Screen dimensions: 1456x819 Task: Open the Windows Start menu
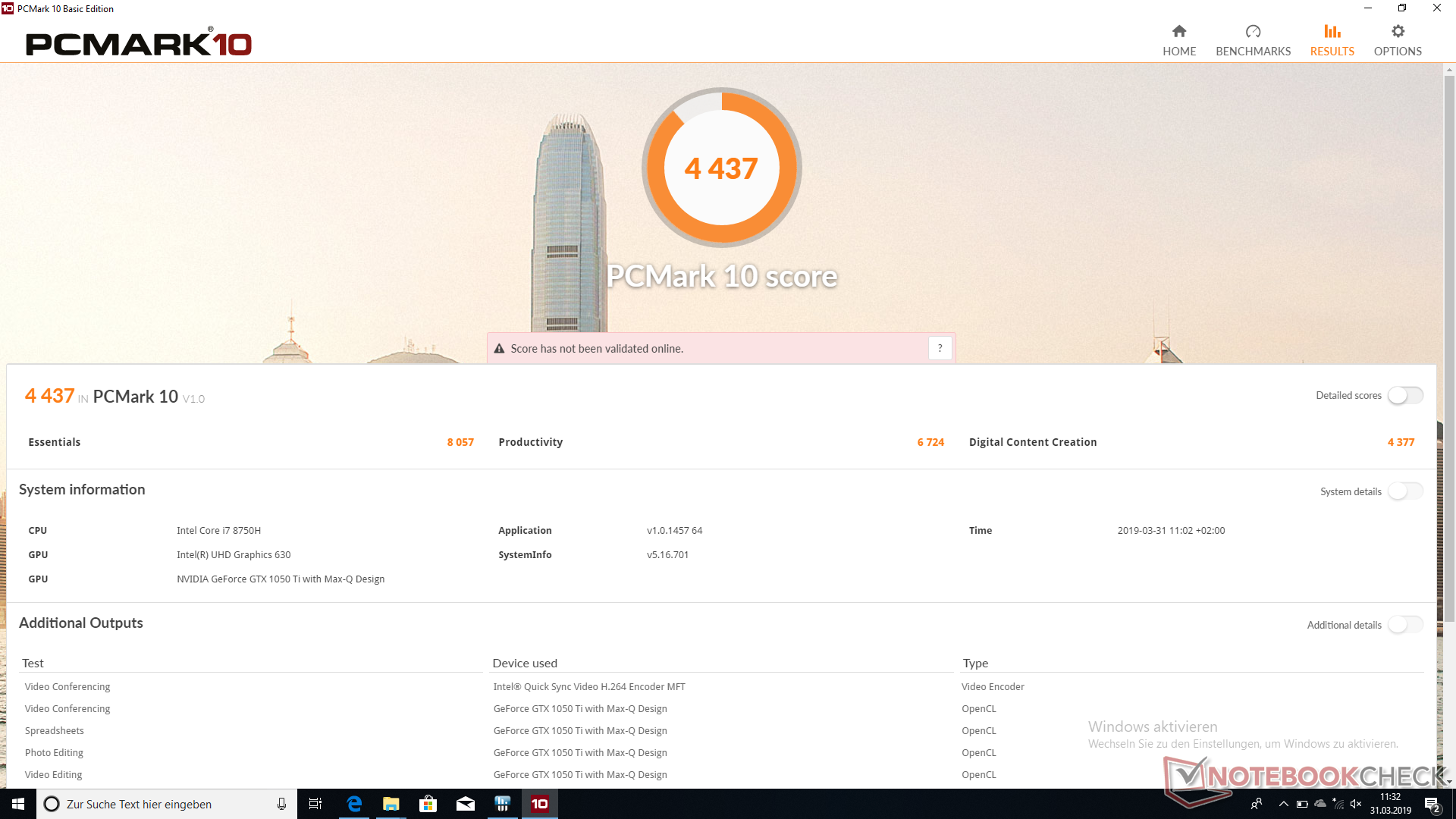pos(18,804)
